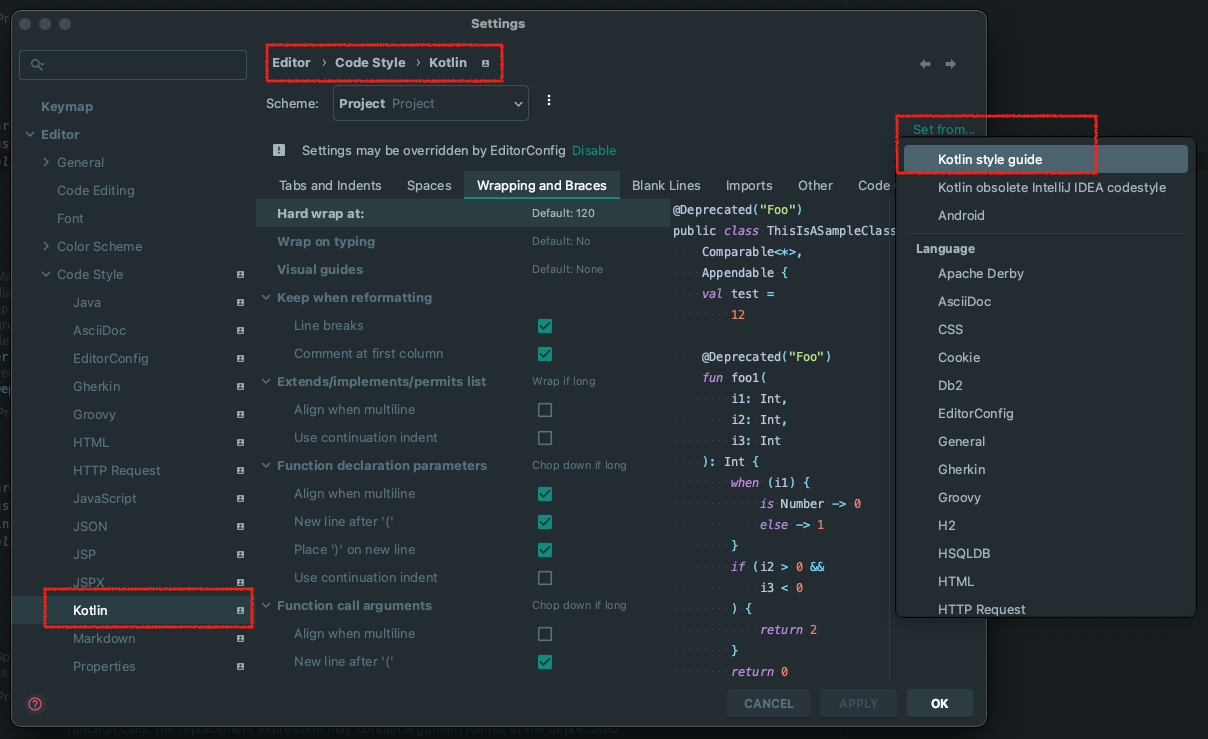Click Visual guides Default: None value

567,269
